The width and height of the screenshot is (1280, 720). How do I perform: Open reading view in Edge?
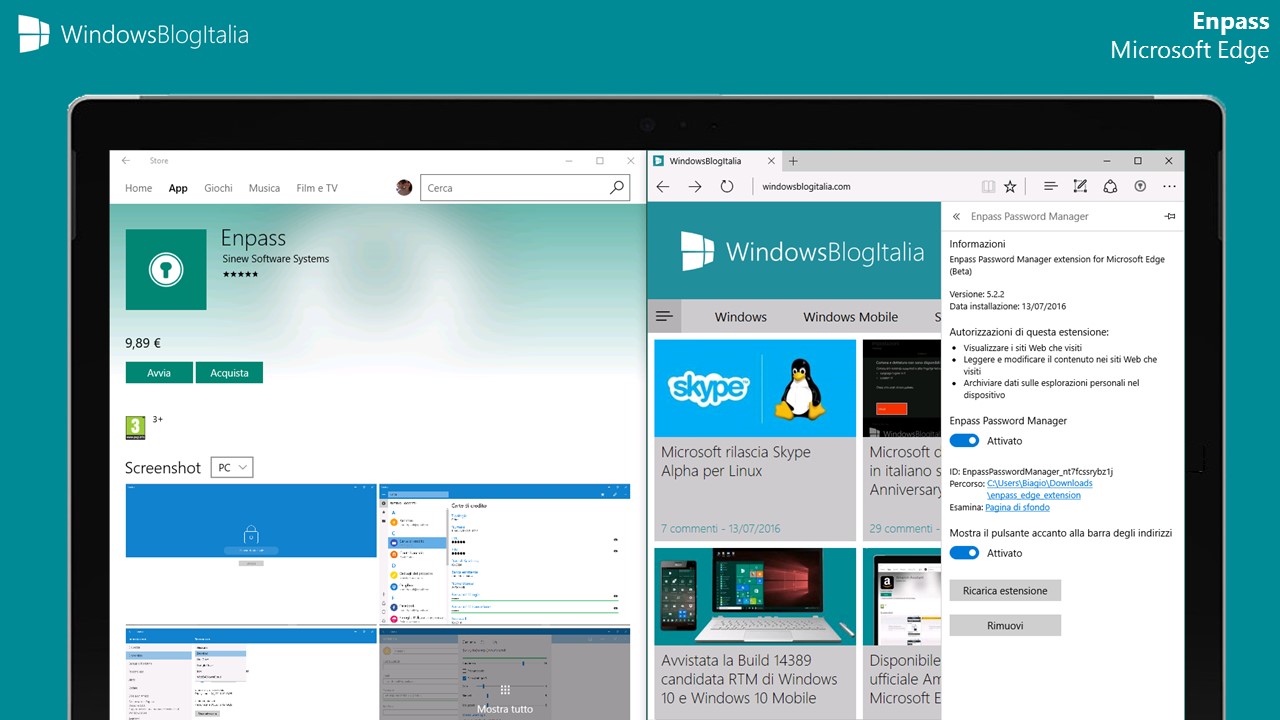tap(988, 186)
